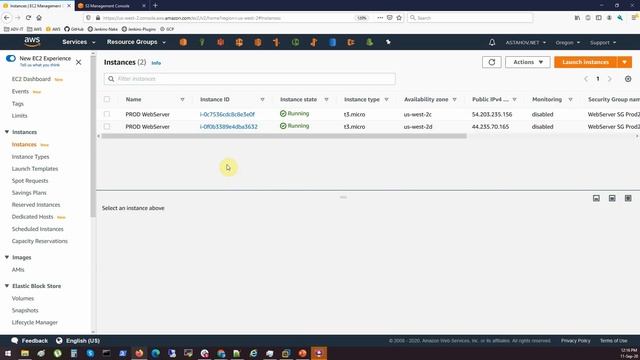This screenshot has width=640, height=360.
Task: Open the Services dropdown menu
Action: point(78,42)
